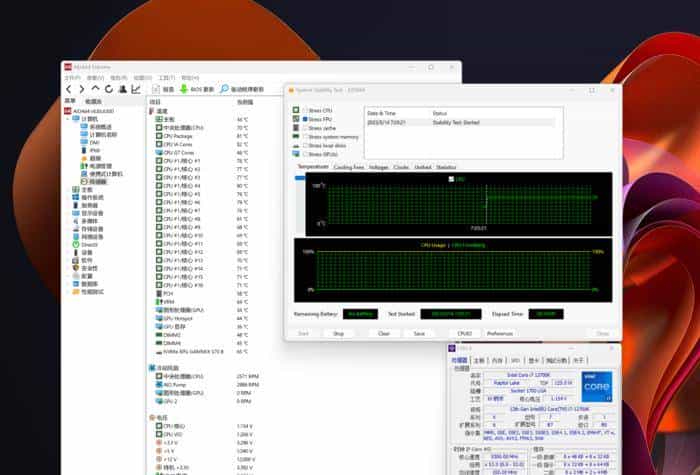Toggle the CPU legend checkbox in temperature graph
Image resolution: width=700 pixels, height=475 pixels.
(452, 179)
